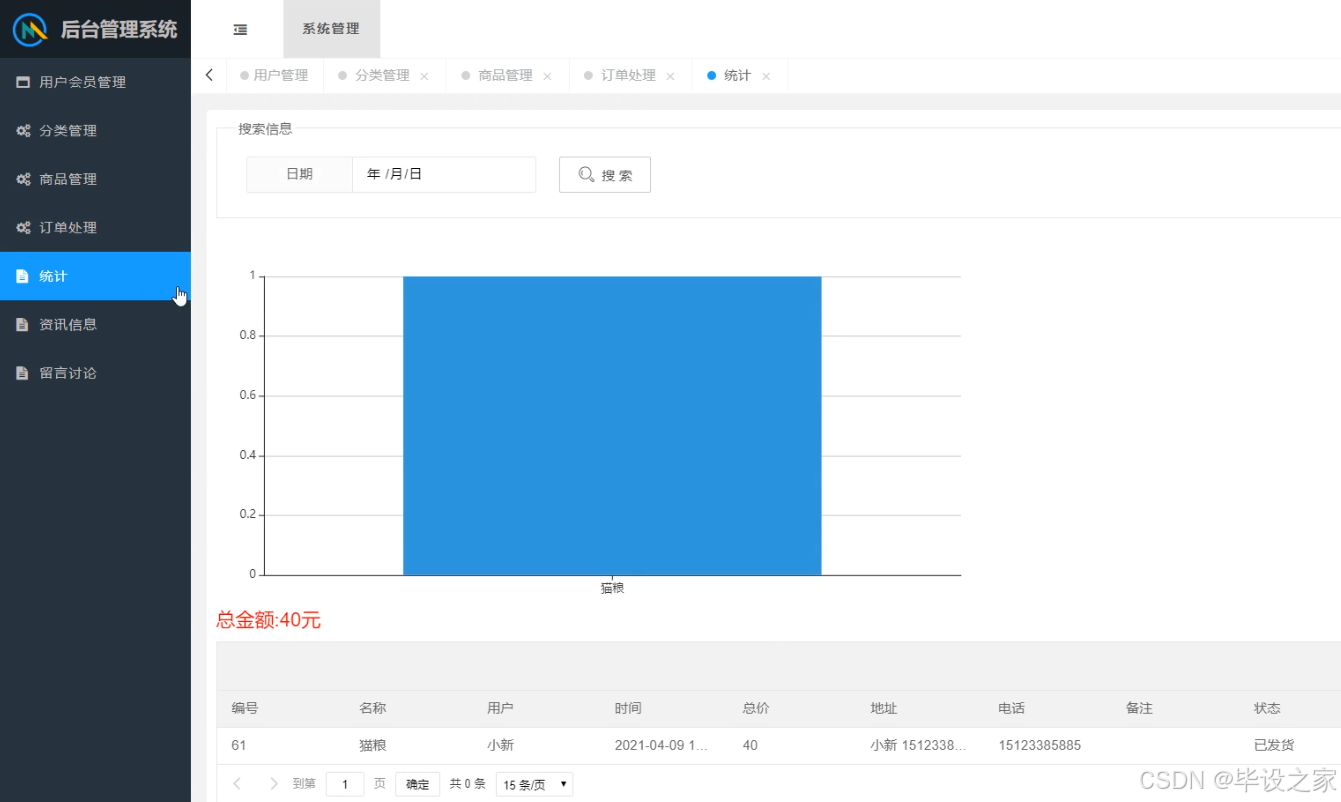This screenshot has height=802, width=1341.
Task: Switch to the 用户管理 tab
Action: coord(278,74)
